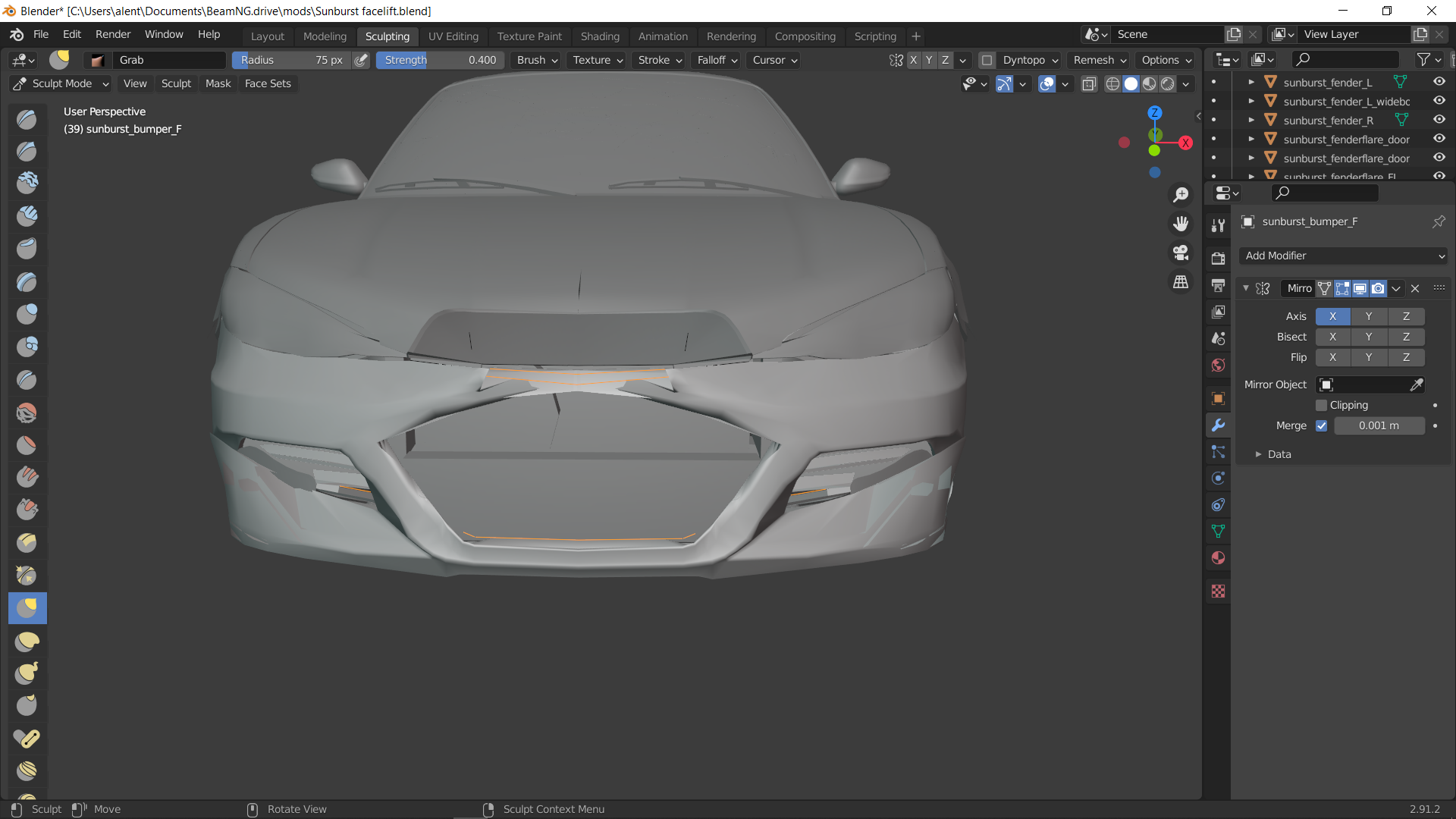Viewport: 1456px width, 819px height.
Task: Select the Draw sculpt brush
Action: tap(27, 119)
